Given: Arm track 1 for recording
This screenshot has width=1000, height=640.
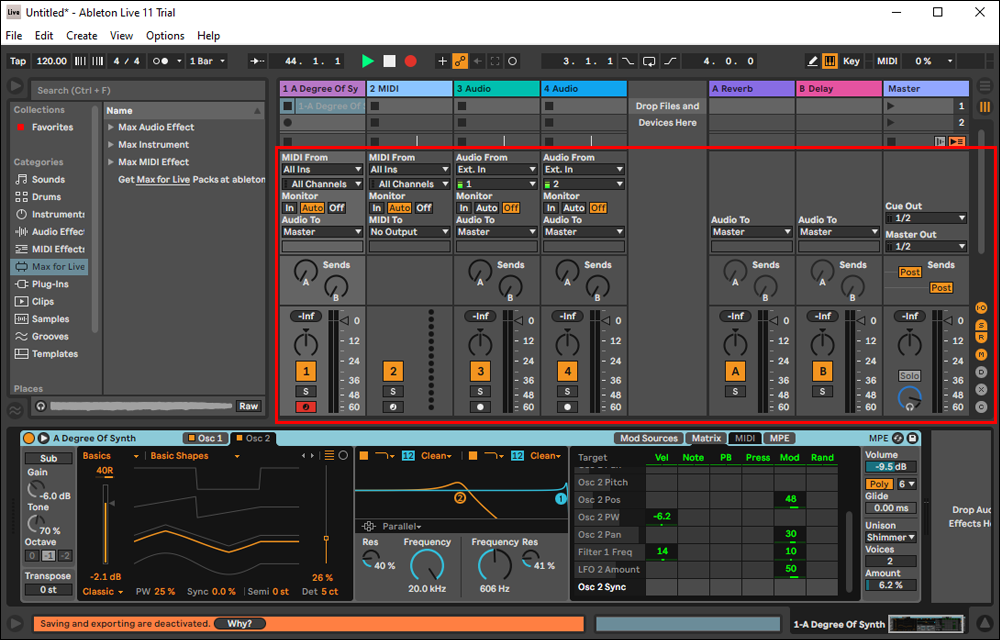Looking at the screenshot, I should pos(306,407).
